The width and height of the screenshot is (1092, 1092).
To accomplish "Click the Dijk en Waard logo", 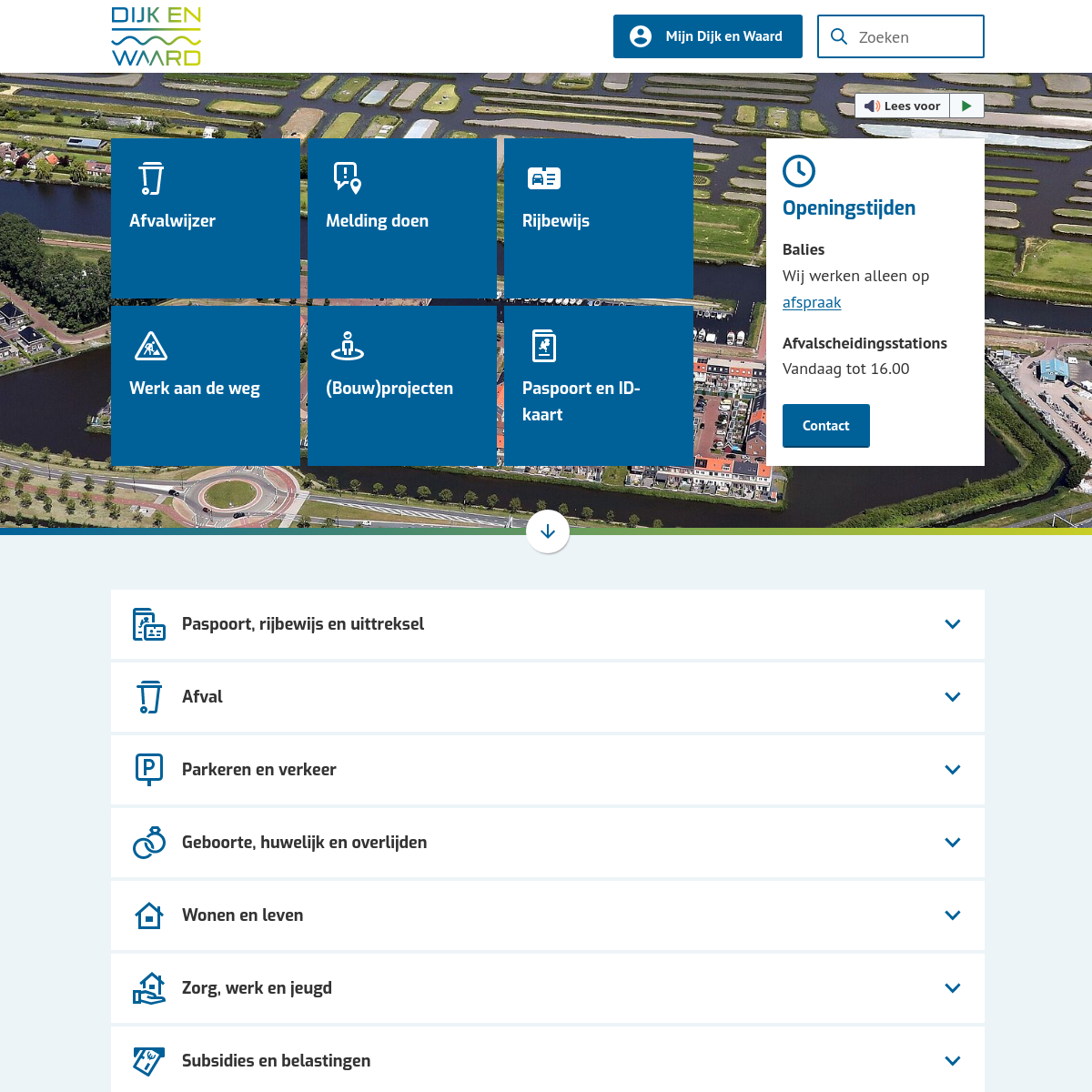I will (156, 36).
